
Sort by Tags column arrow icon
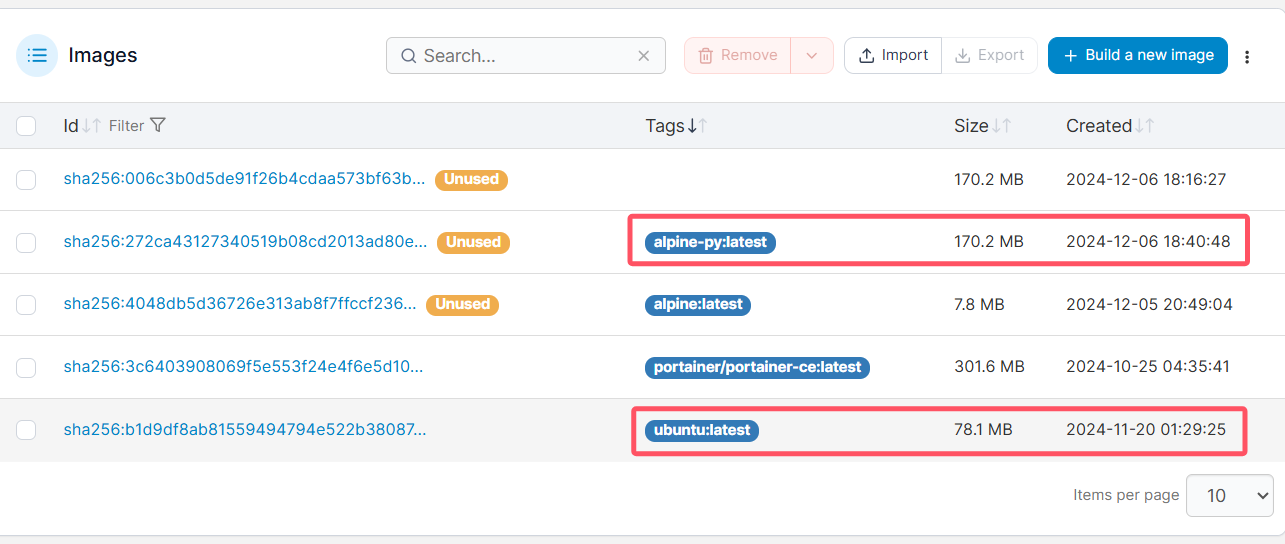[697, 126]
